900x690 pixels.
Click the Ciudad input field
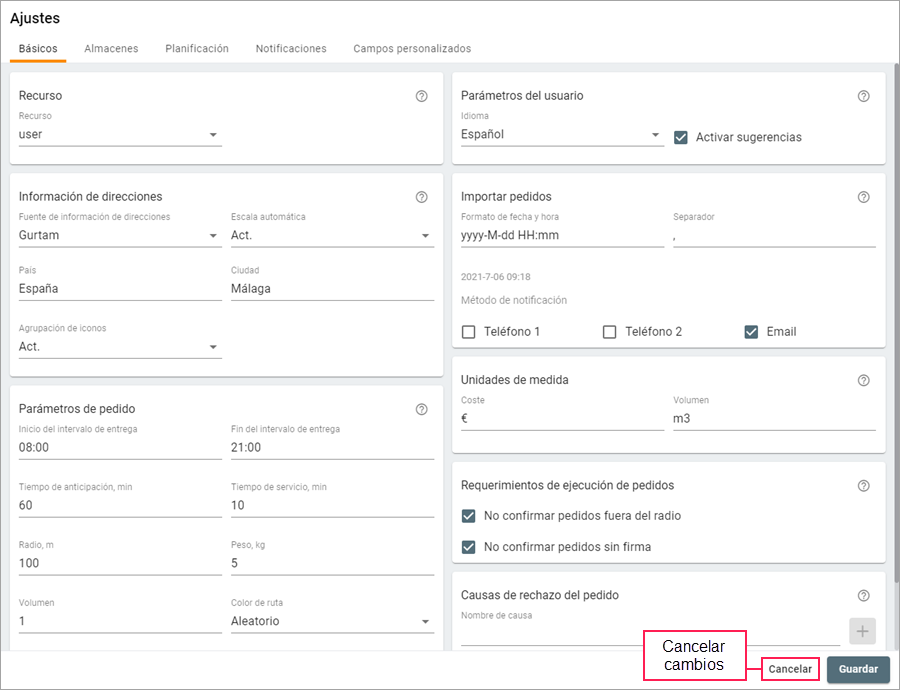coord(332,288)
